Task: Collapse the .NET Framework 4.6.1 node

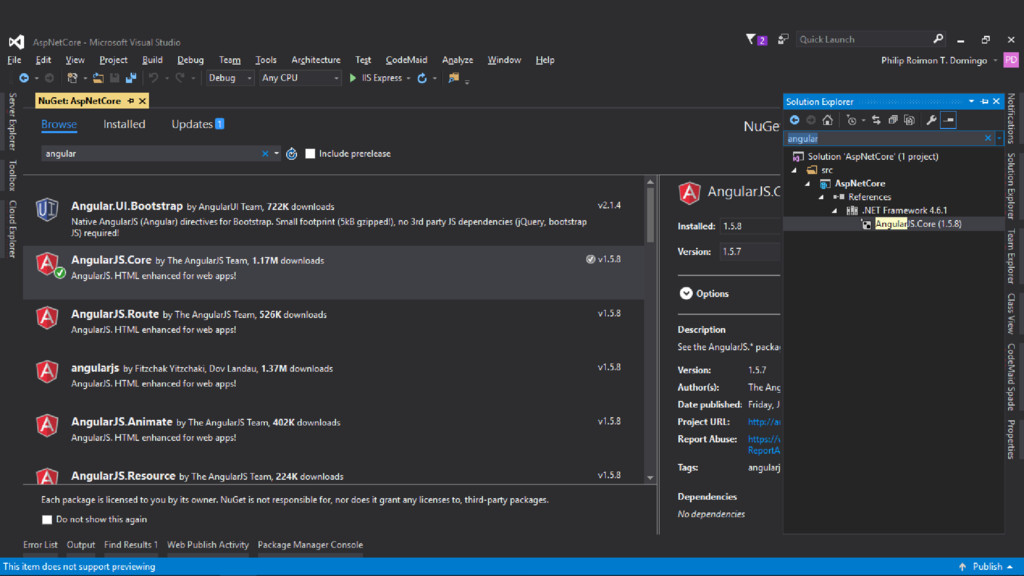Action: 835,211
